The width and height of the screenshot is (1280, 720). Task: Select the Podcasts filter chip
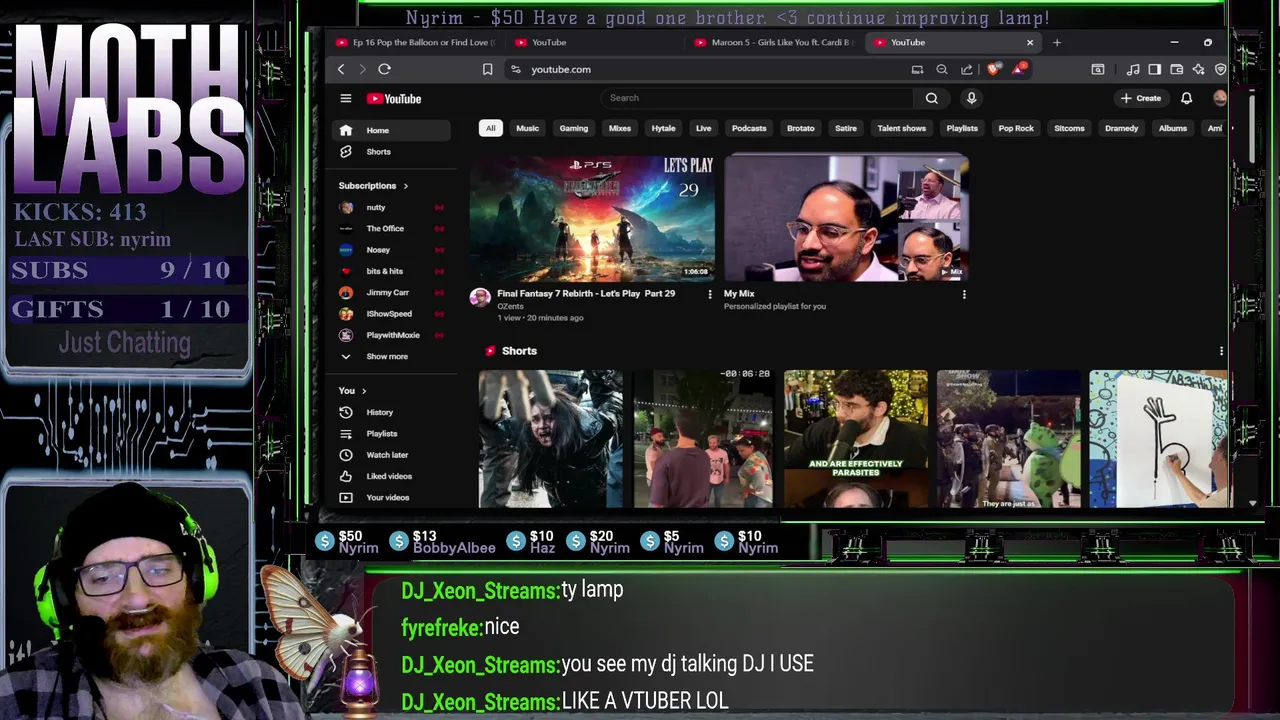749,128
